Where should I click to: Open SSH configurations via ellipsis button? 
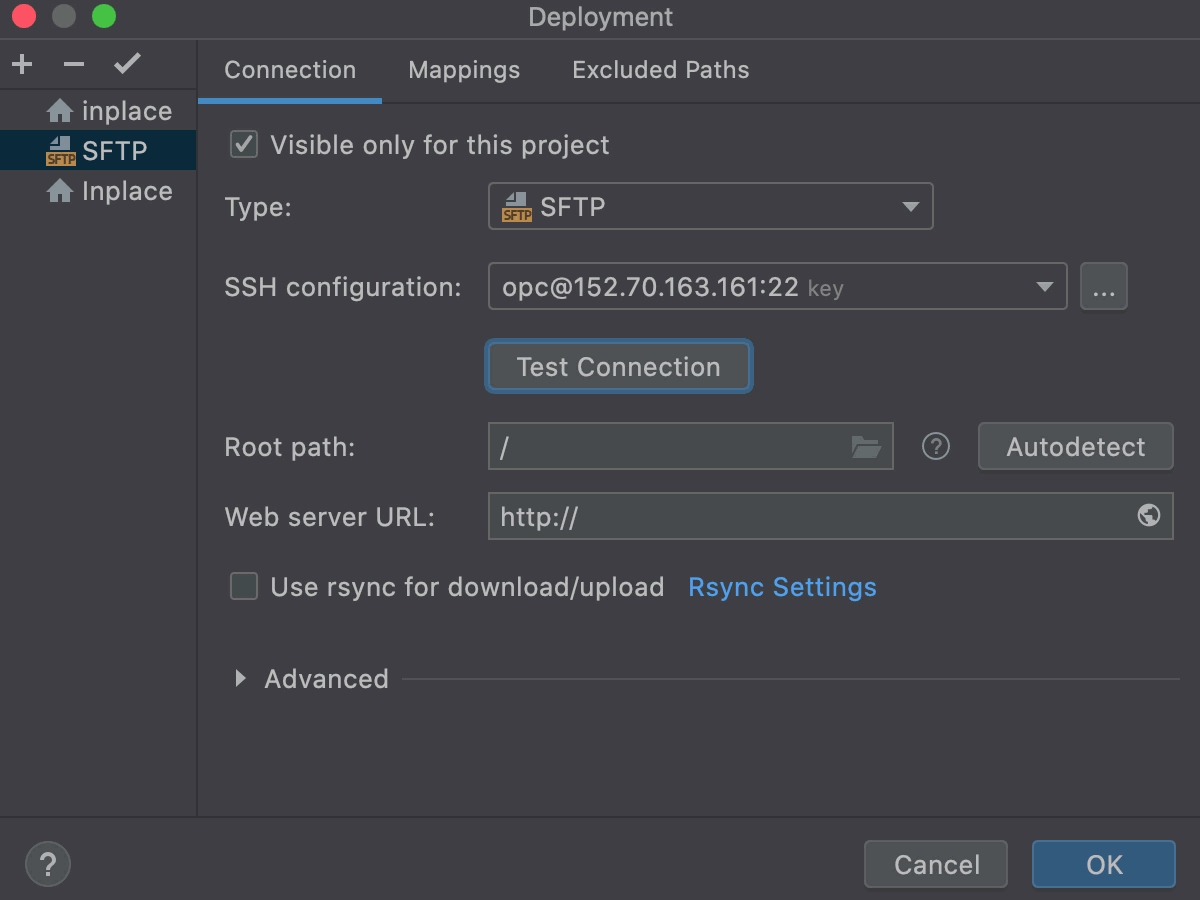(x=1104, y=286)
